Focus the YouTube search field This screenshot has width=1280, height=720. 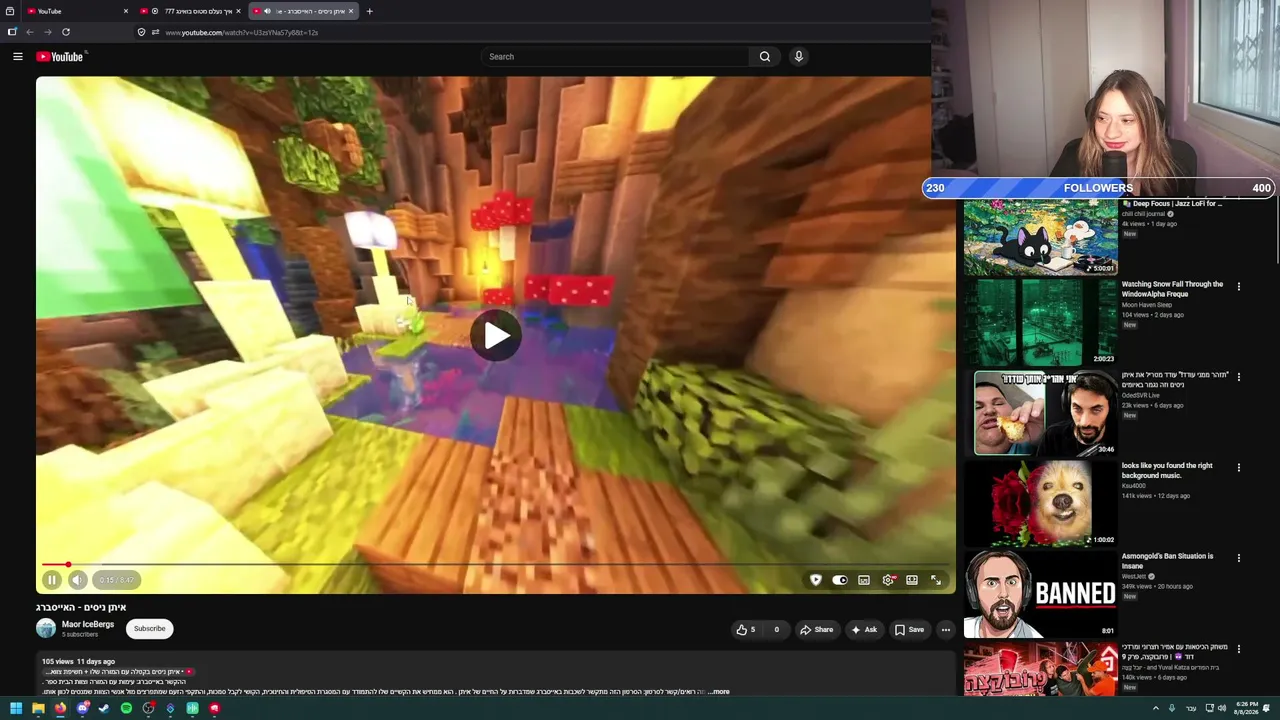tap(617, 57)
